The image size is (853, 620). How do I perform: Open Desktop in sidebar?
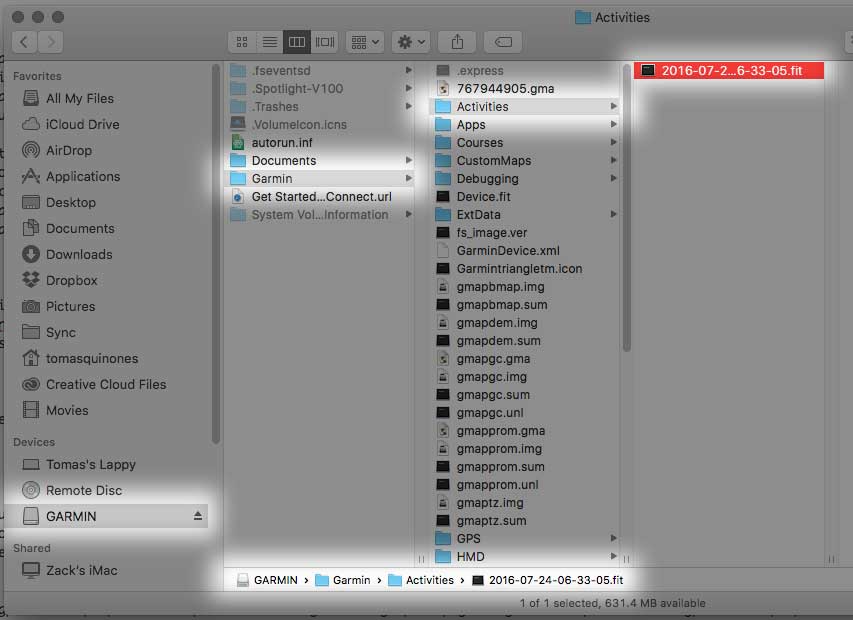coord(59,203)
